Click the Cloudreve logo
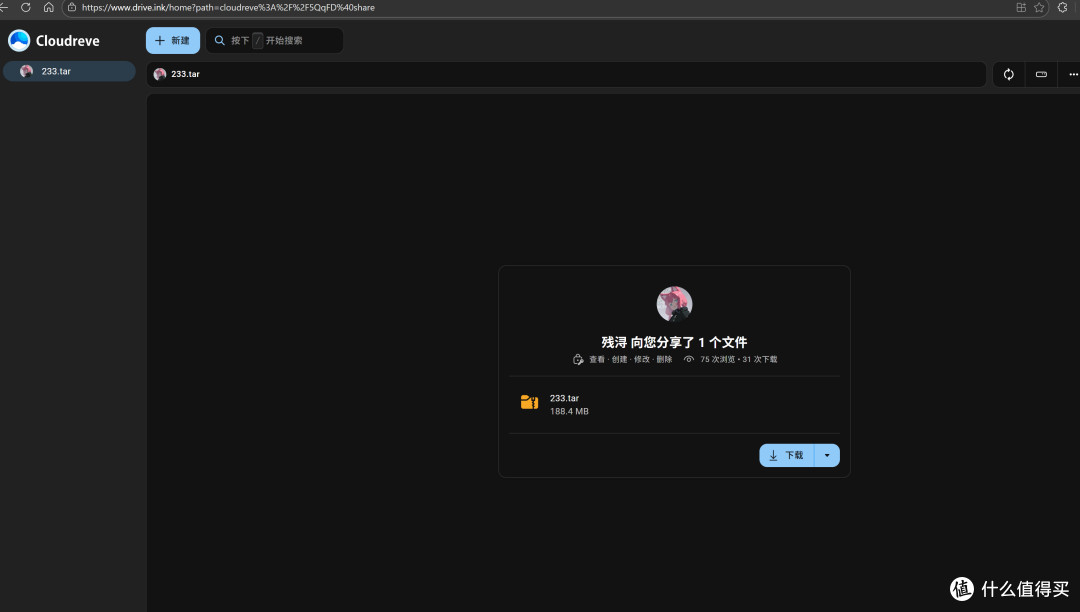Screen dimensions: 1080x612 click(54, 41)
